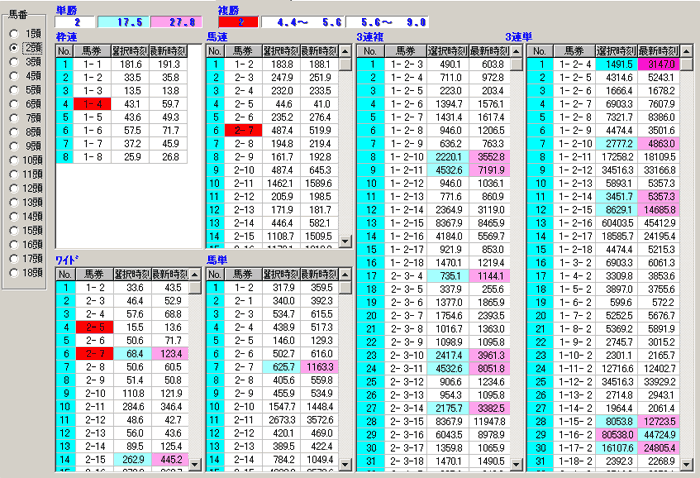Click the 馬単 table 最新時刻 column header

(x=319, y=274)
